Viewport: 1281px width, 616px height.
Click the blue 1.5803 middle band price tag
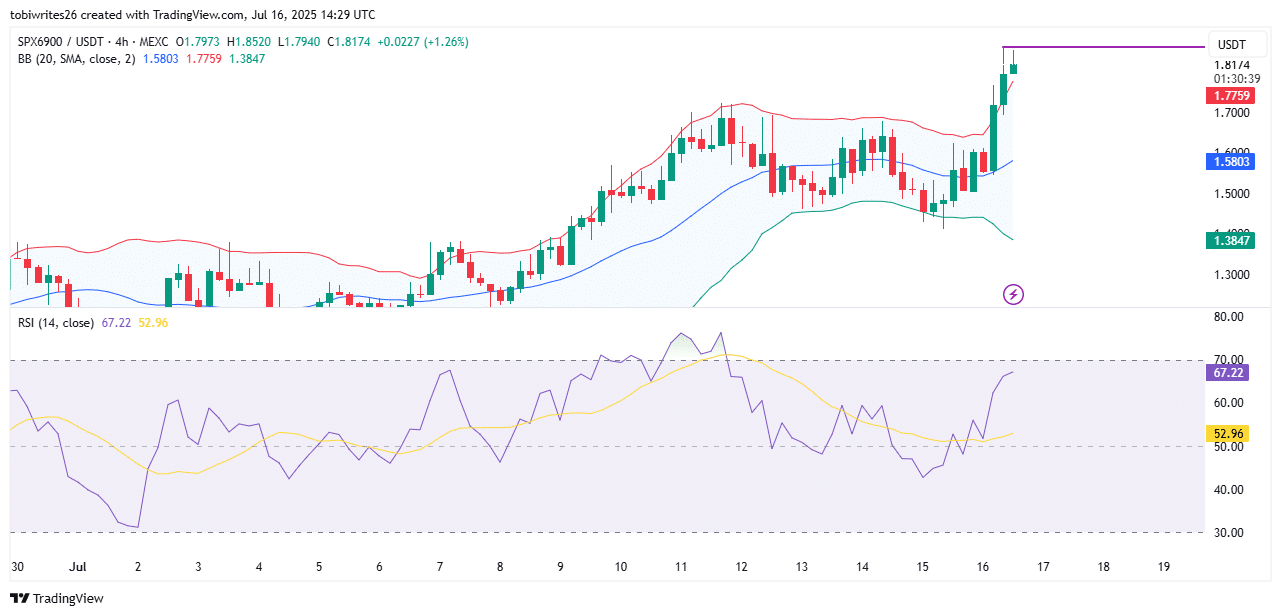[x=1228, y=161]
